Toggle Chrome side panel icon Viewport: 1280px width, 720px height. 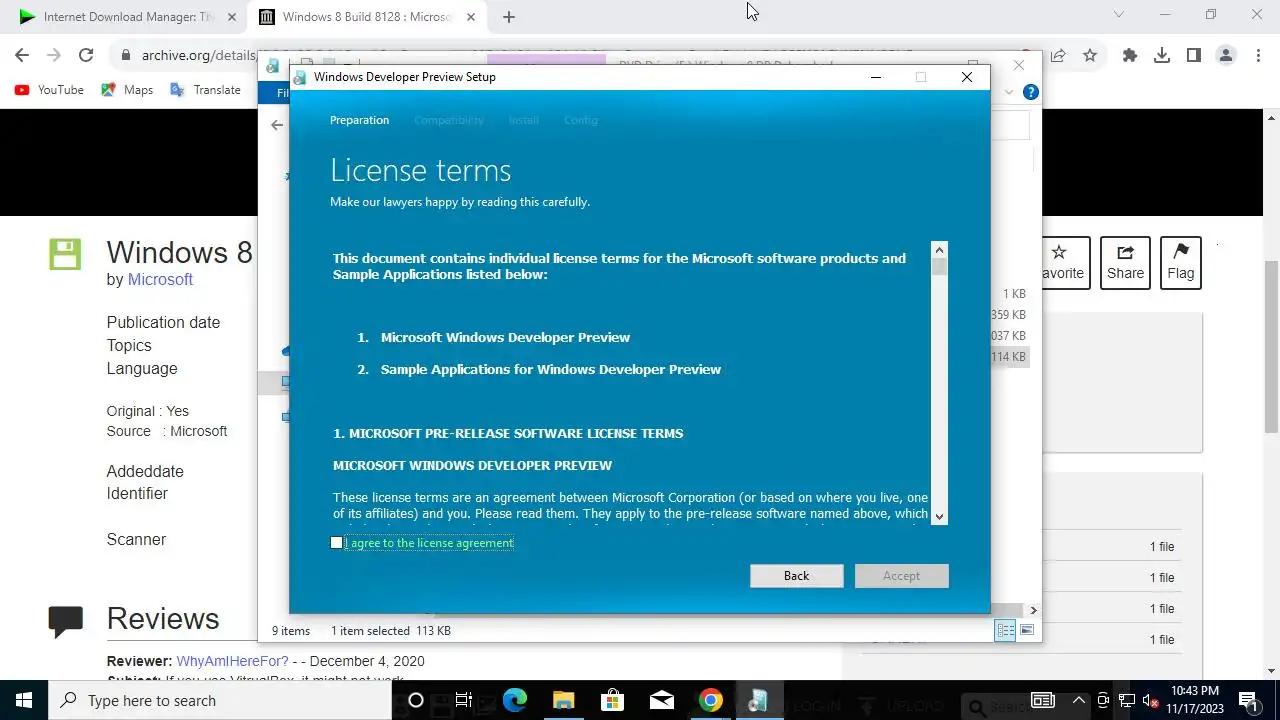pyautogui.click(x=1193, y=56)
